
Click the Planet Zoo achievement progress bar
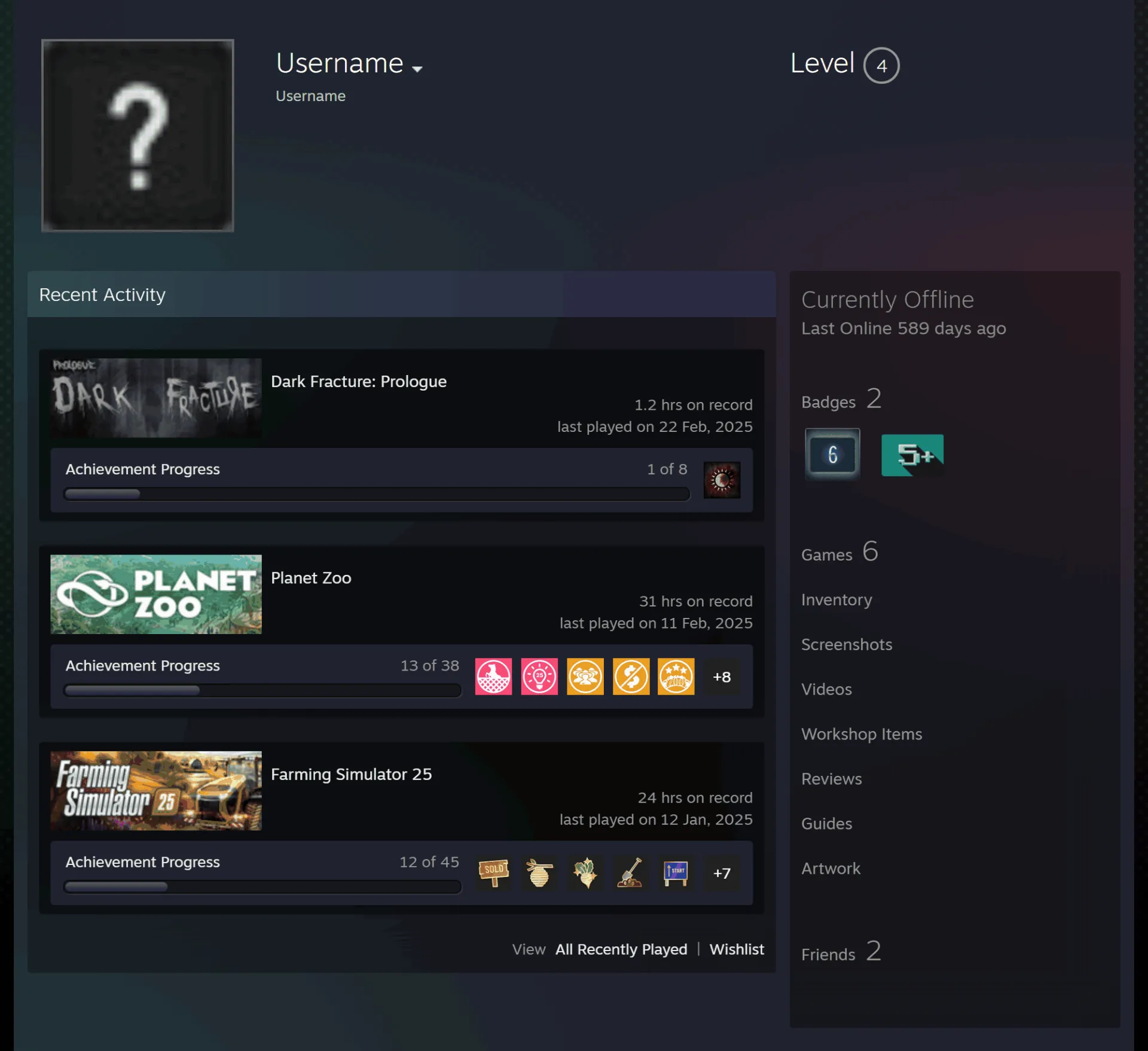click(262, 690)
